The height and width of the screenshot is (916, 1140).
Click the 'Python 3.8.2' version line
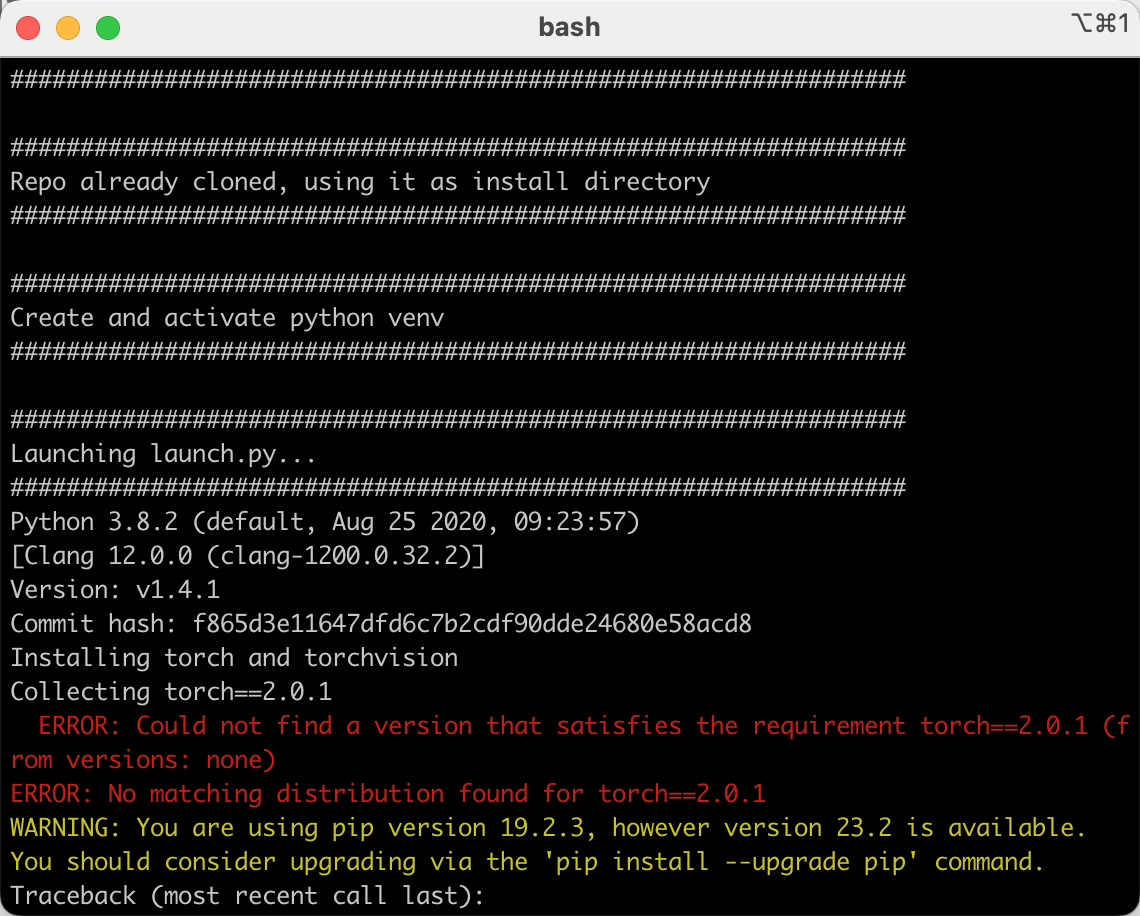pyautogui.click(x=325, y=522)
